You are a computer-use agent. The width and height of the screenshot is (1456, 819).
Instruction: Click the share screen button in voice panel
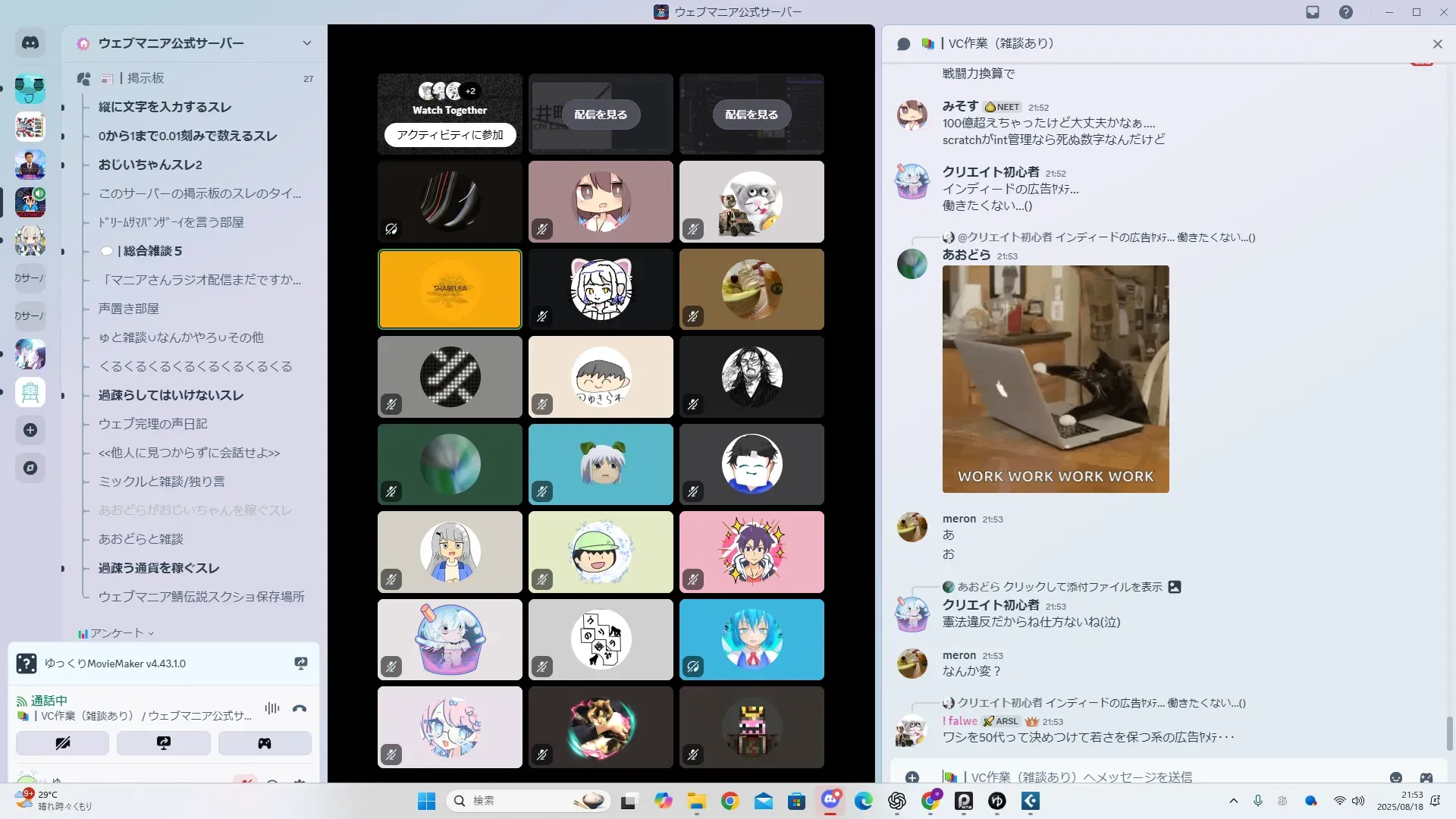coord(163,743)
